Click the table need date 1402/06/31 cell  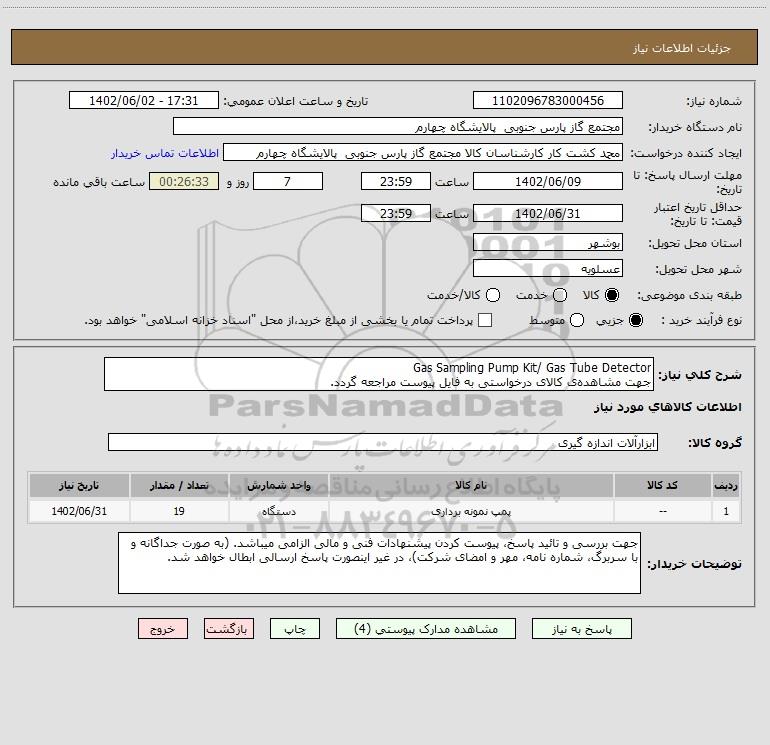(79, 511)
